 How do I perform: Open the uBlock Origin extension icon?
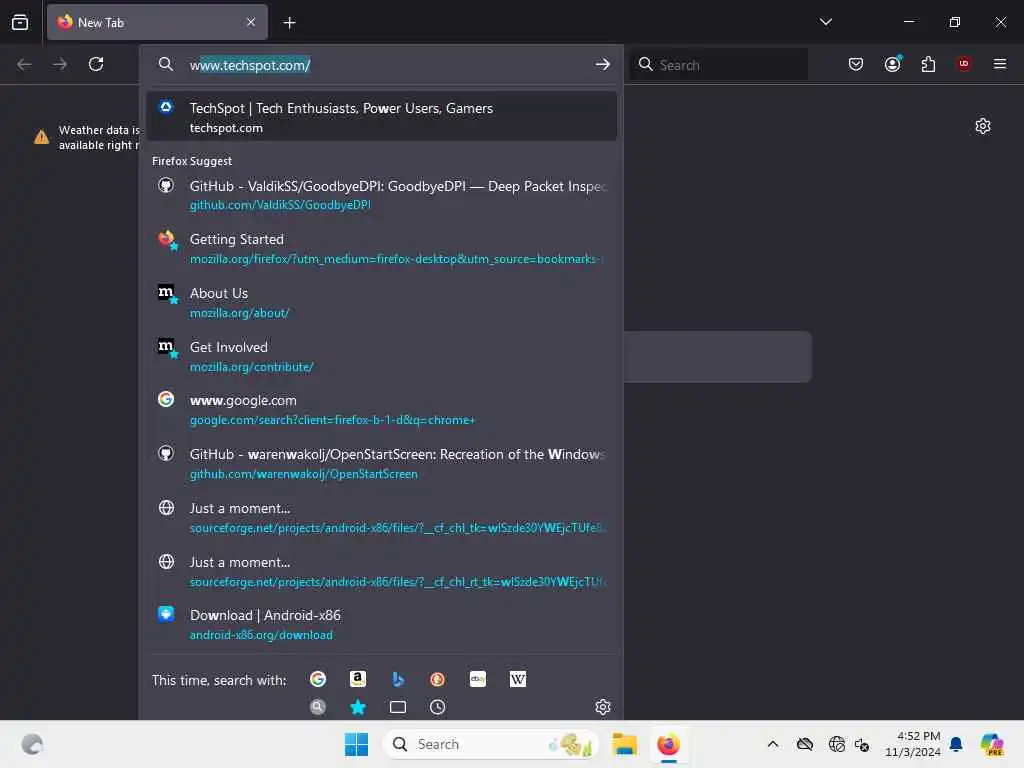[x=964, y=64]
